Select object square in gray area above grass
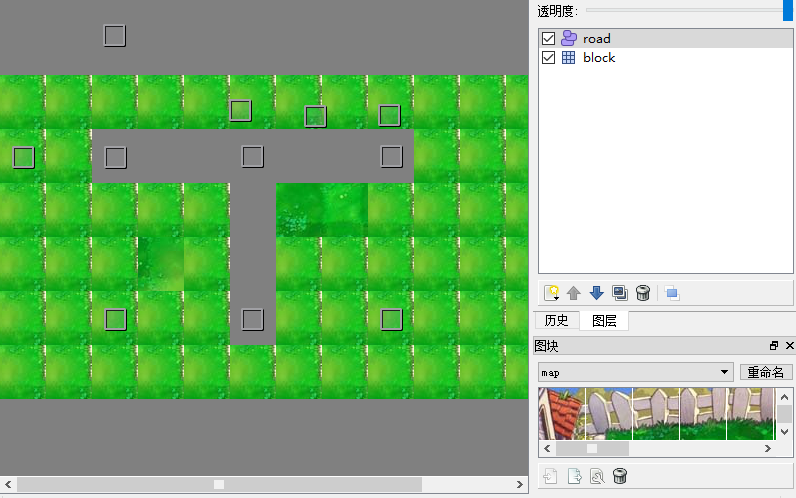This screenshot has width=796, height=498. click(x=115, y=36)
